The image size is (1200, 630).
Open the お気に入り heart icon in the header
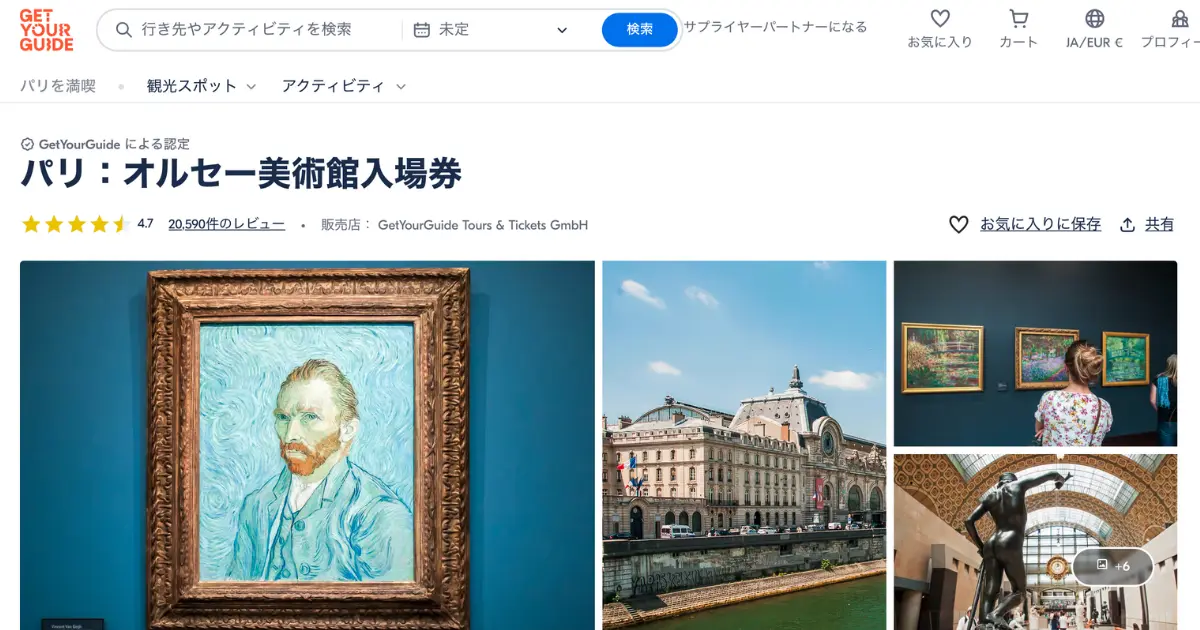pyautogui.click(x=940, y=19)
